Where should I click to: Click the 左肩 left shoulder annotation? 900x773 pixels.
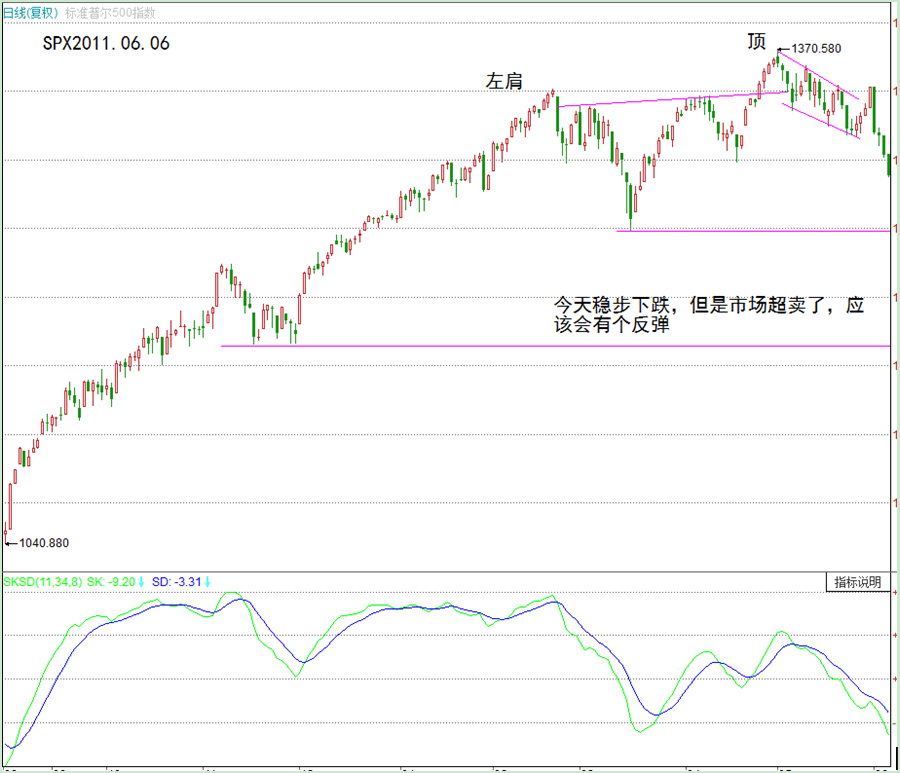click(504, 82)
